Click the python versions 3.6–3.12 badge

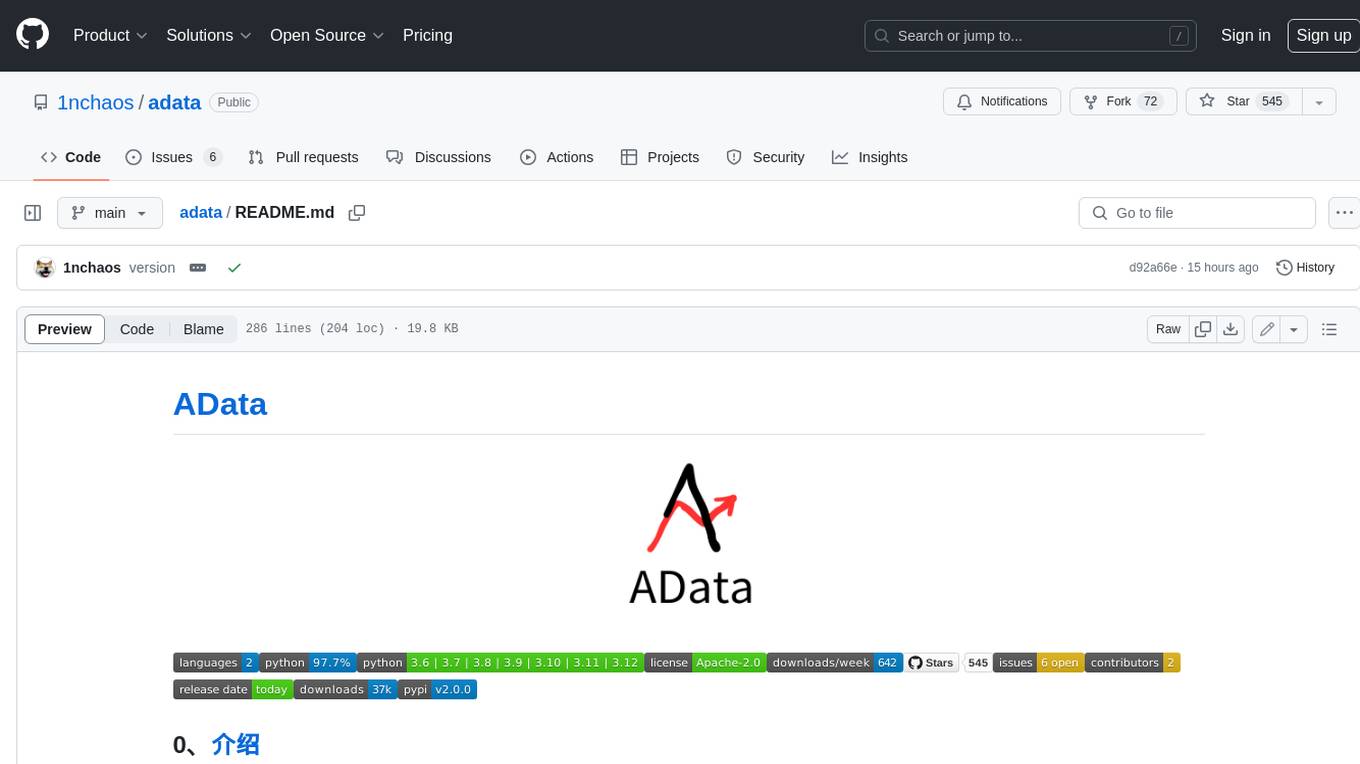point(500,662)
